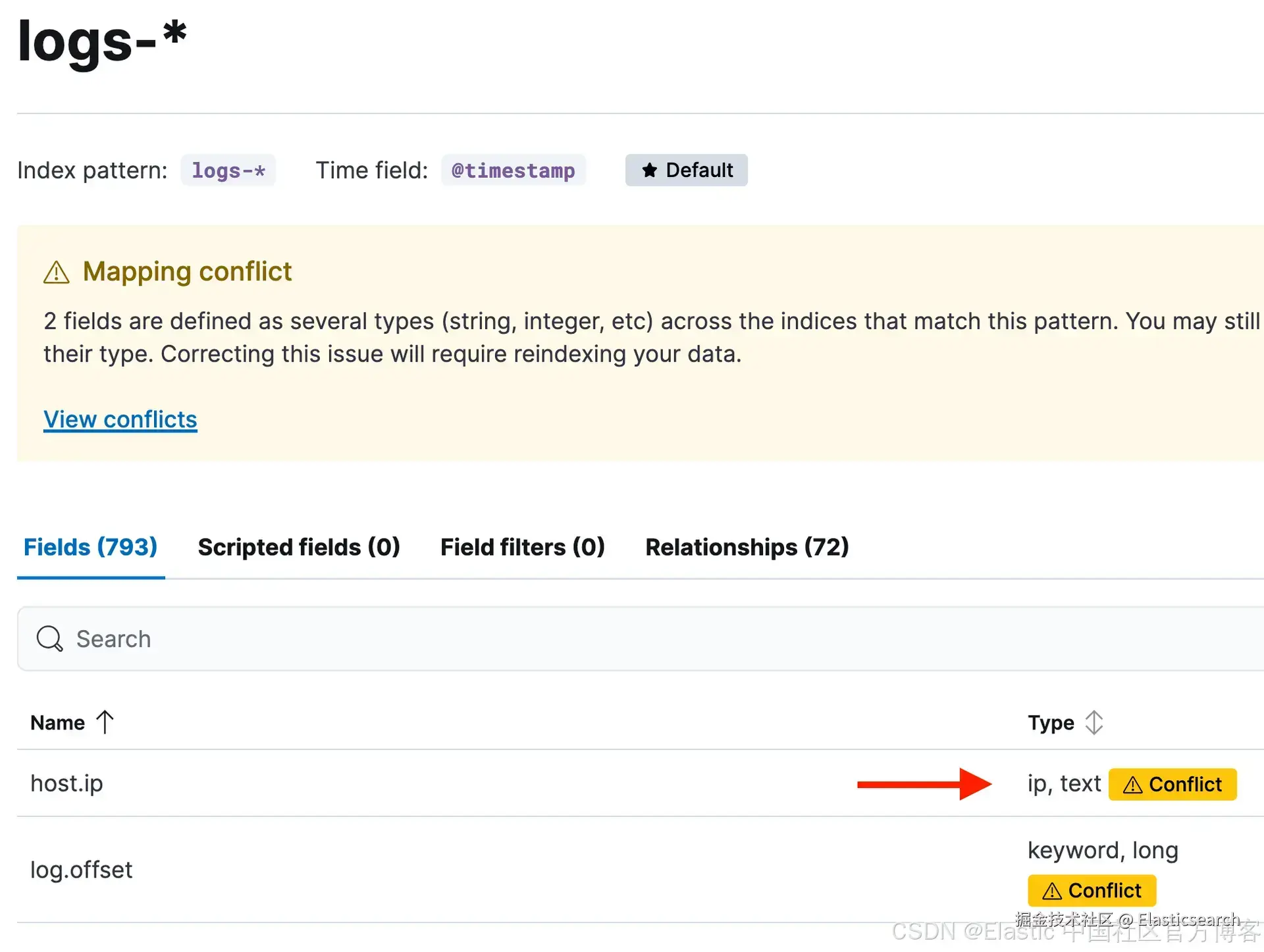Click the star icon in Default badge
The height and width of the screenshot is (952, 1264).
click(x=649, y=171)
